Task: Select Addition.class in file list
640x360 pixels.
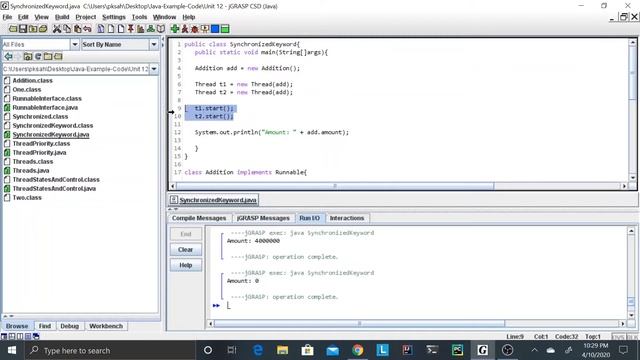Action: (x=33, y=81)
